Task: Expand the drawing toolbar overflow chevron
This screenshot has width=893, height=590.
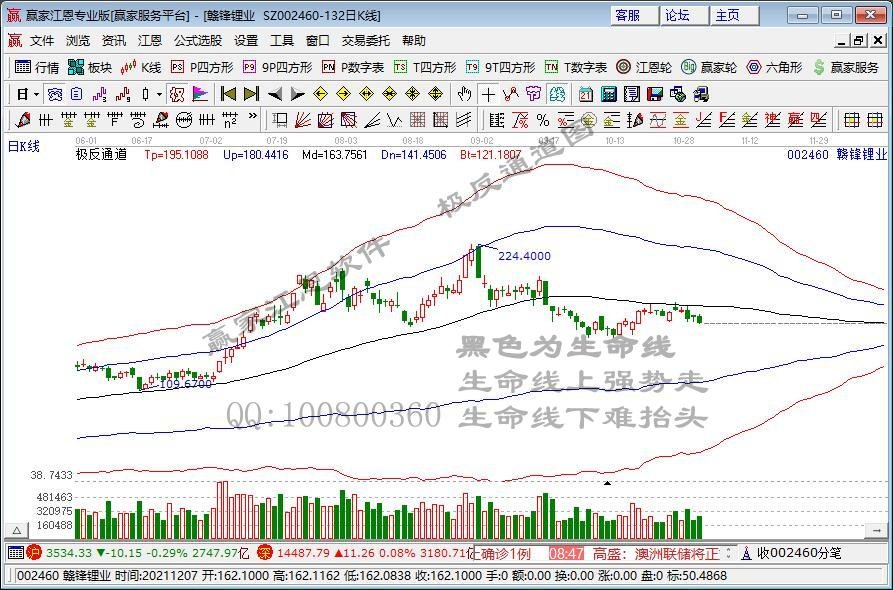Action: click(x=253, y=117)
